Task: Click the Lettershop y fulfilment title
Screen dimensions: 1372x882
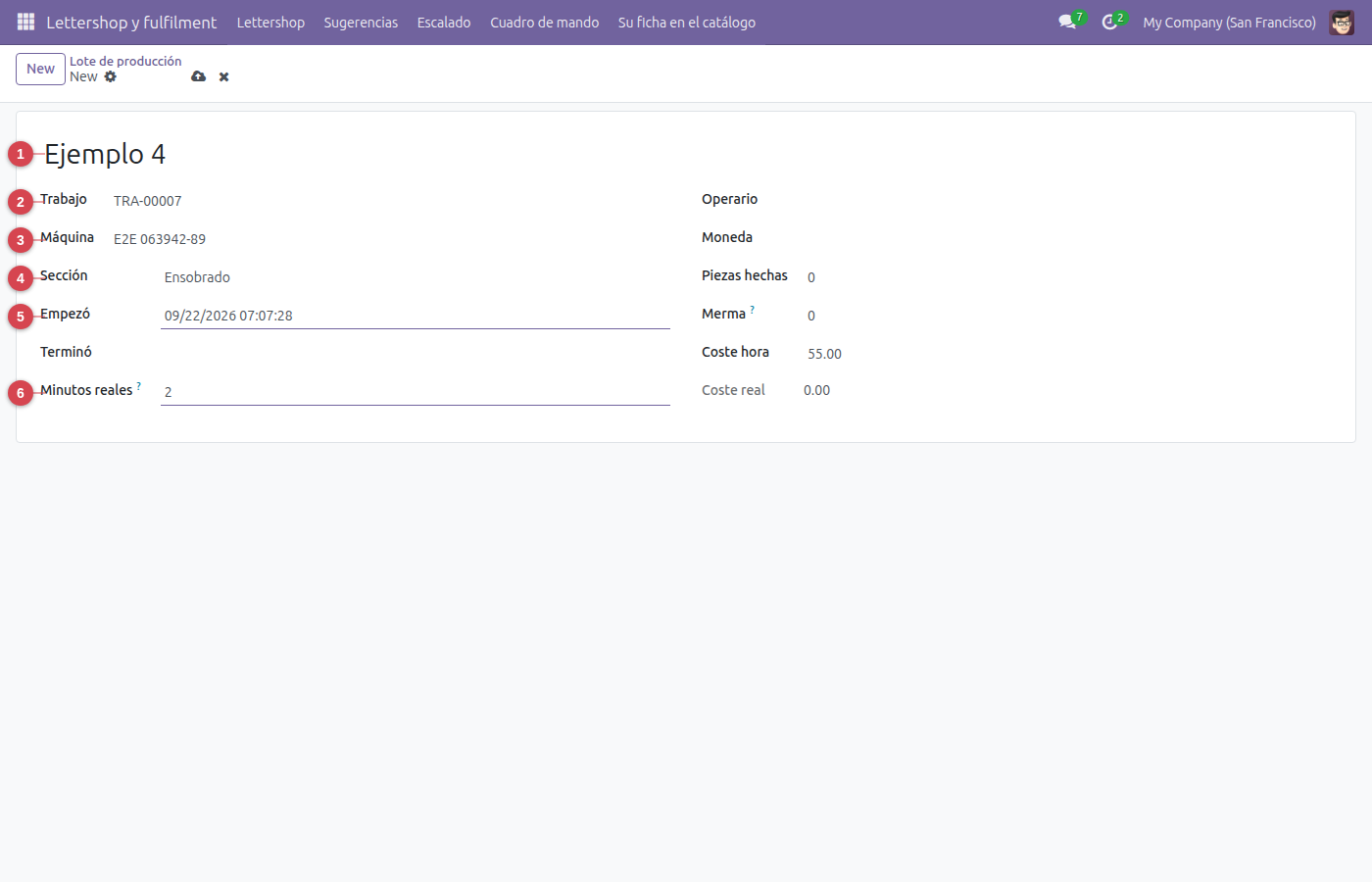Action: [x=131, y=22]
